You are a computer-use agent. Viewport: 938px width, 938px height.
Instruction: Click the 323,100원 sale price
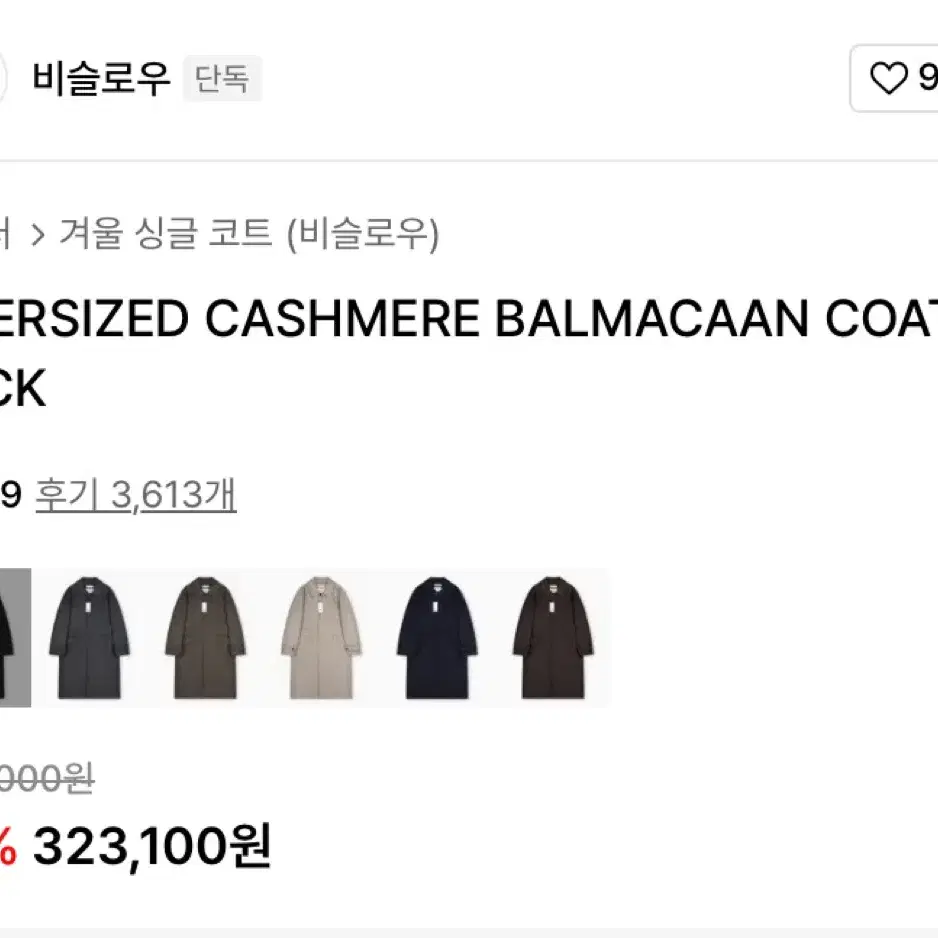(152, 846)
